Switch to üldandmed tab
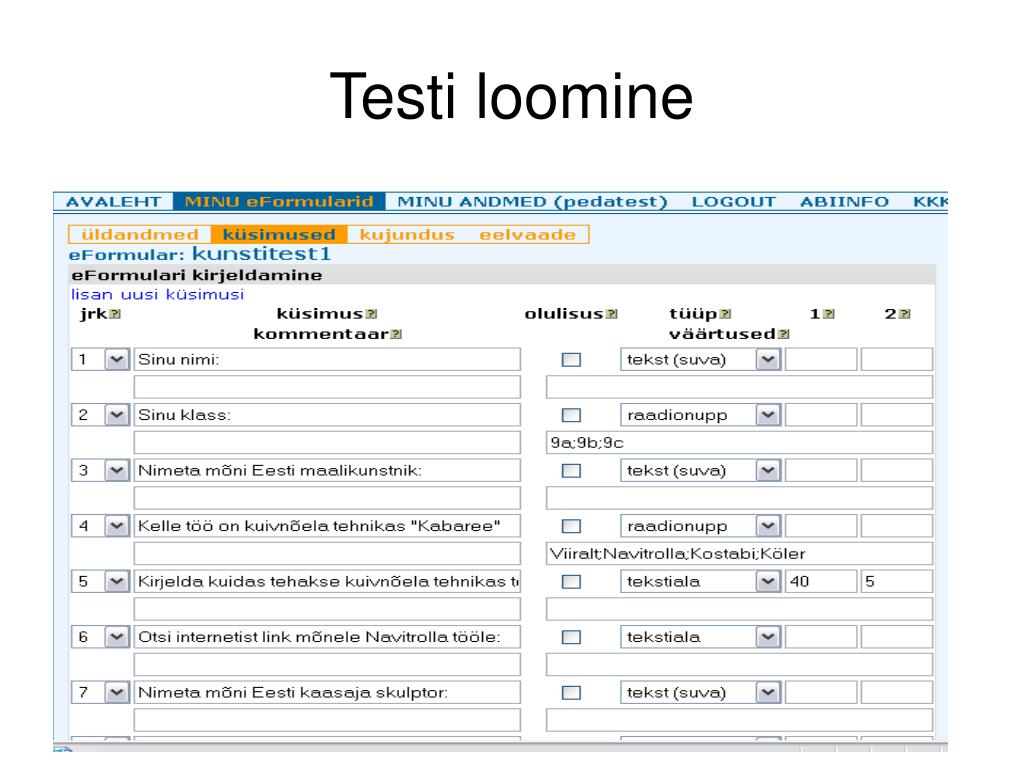Image resolution: width=1024 pixels, height=768 pixels. (140, 234)
